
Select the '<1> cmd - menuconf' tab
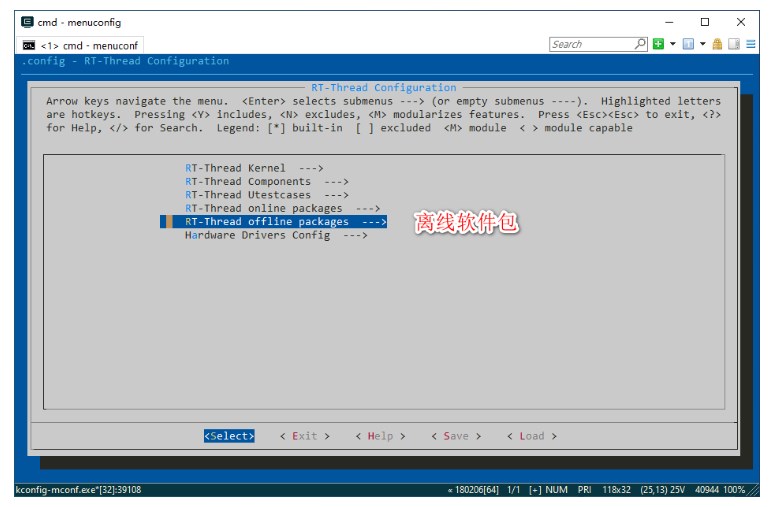tap(81, 46)
